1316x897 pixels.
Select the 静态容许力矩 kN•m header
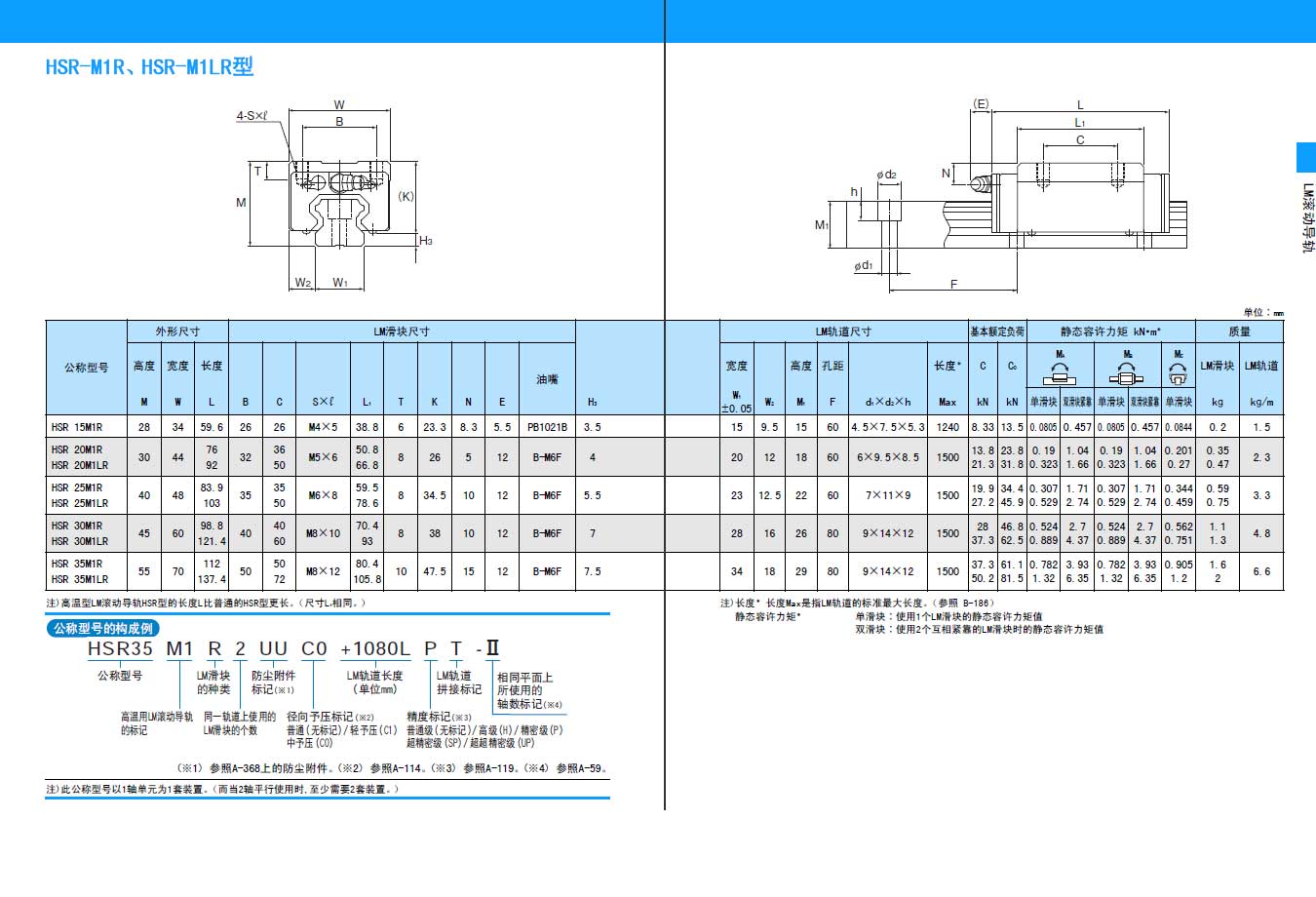[x=1110, y=331]
